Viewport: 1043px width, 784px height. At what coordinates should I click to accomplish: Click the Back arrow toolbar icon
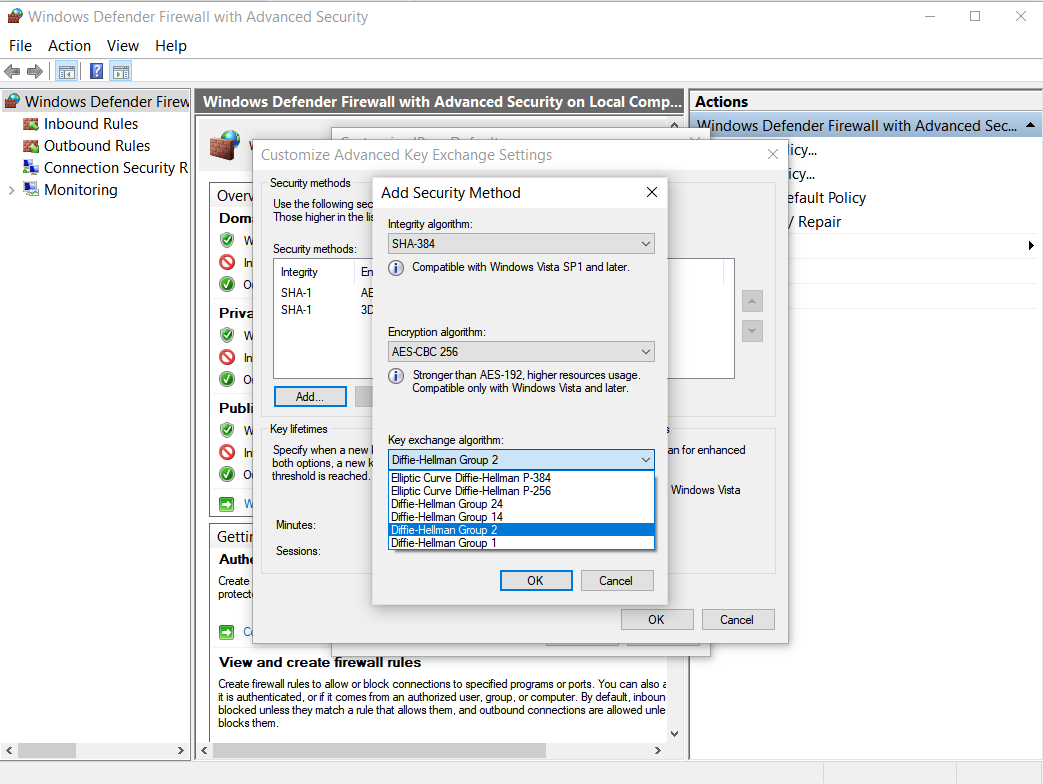(12, 71)
